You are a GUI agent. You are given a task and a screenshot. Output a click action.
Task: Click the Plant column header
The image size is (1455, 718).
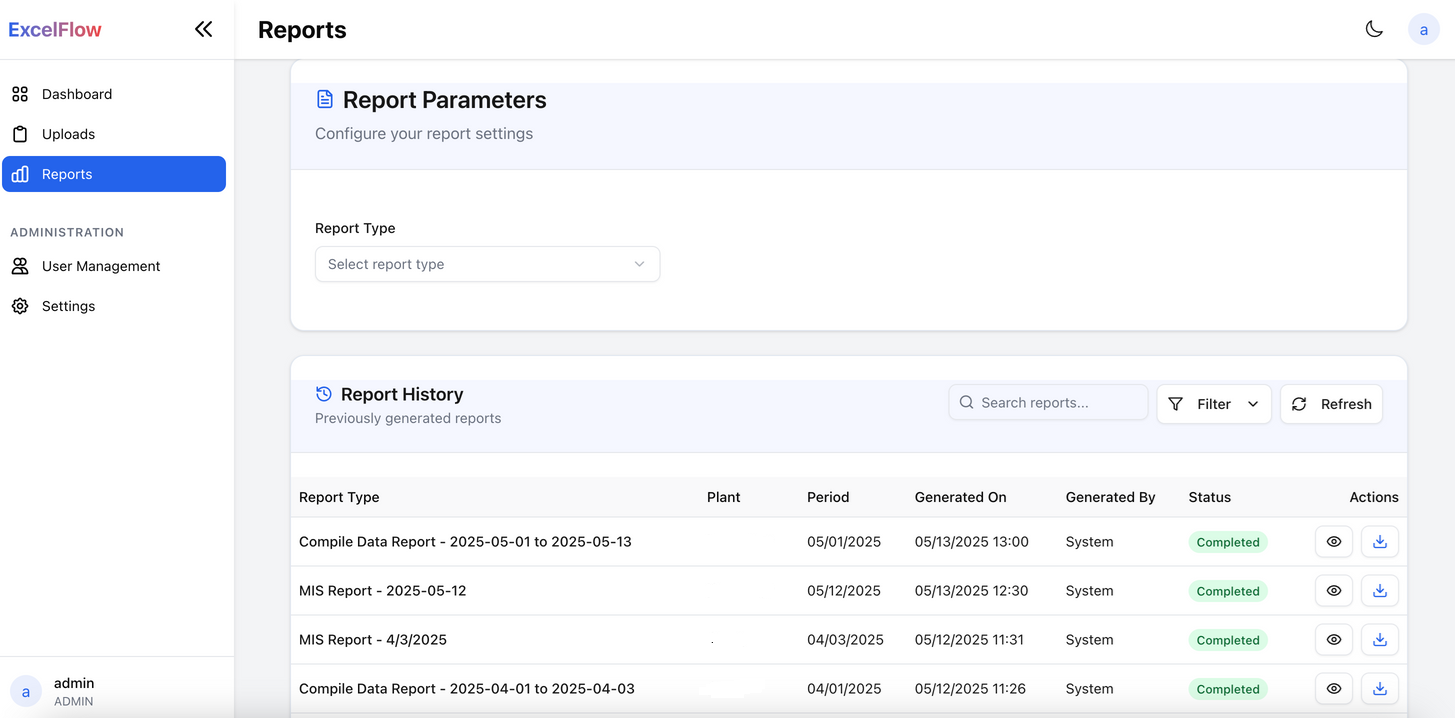point(724,497)
